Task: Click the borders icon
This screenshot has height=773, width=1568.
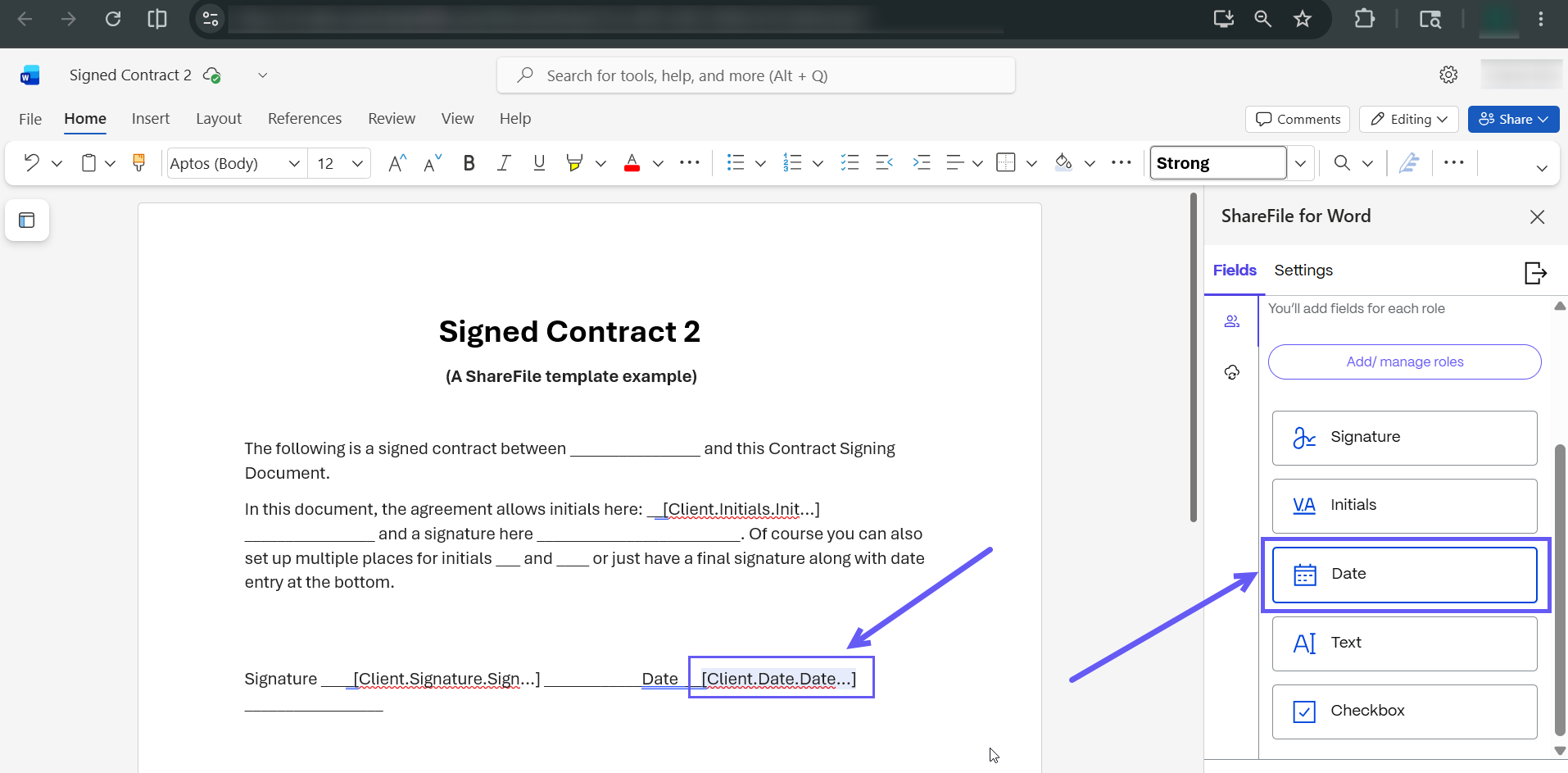Action: tap(1006, 162)
